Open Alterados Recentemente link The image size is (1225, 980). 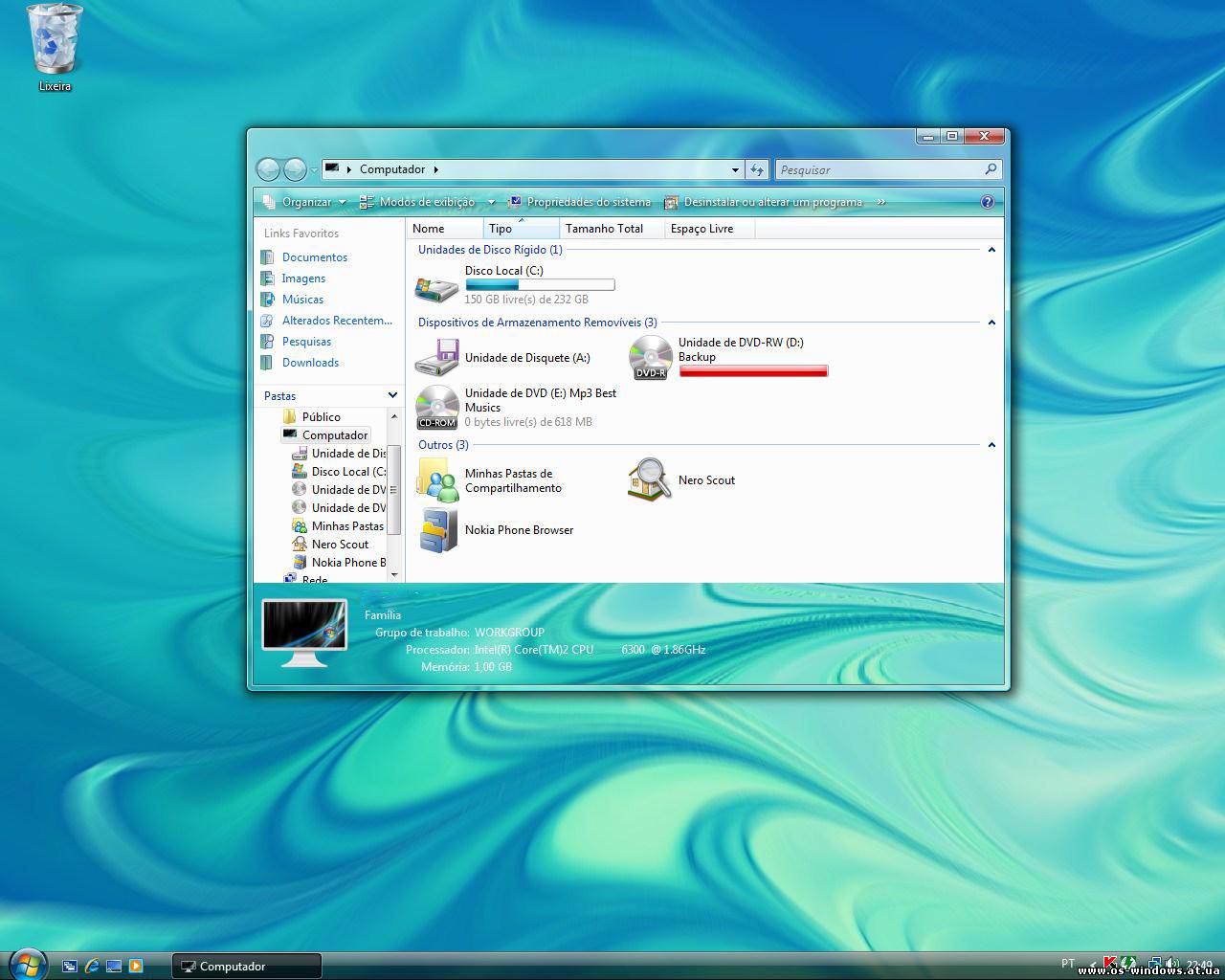click(x=327, y=321)
